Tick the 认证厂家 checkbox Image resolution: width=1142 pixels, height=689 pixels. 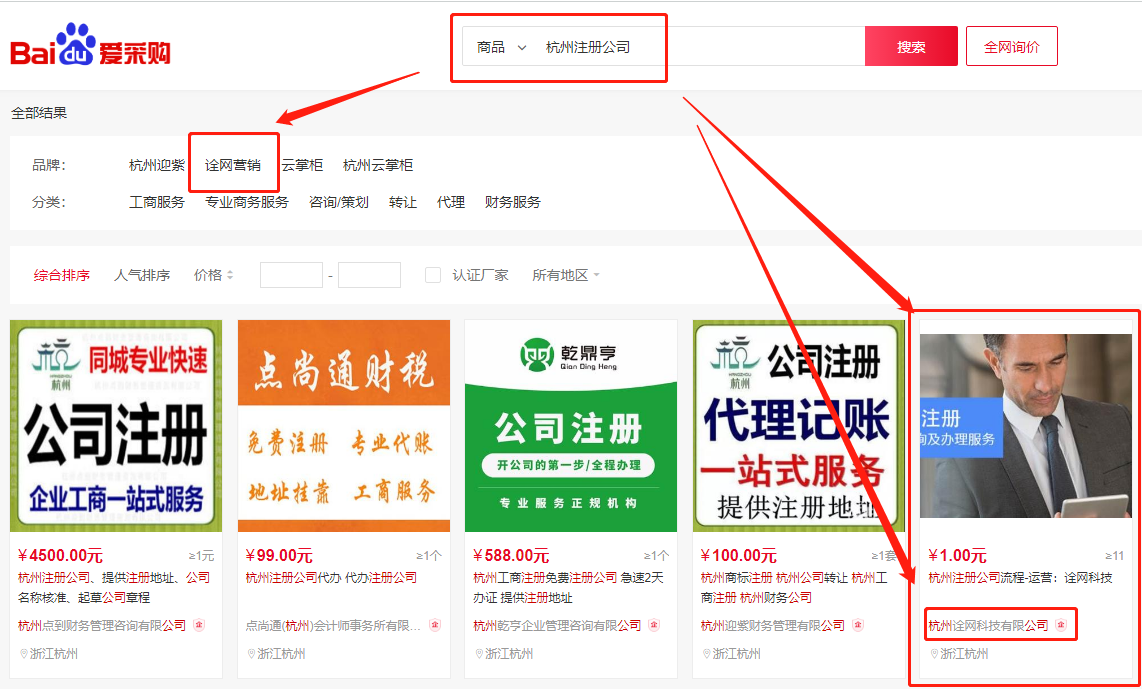(x=433, y=275)
